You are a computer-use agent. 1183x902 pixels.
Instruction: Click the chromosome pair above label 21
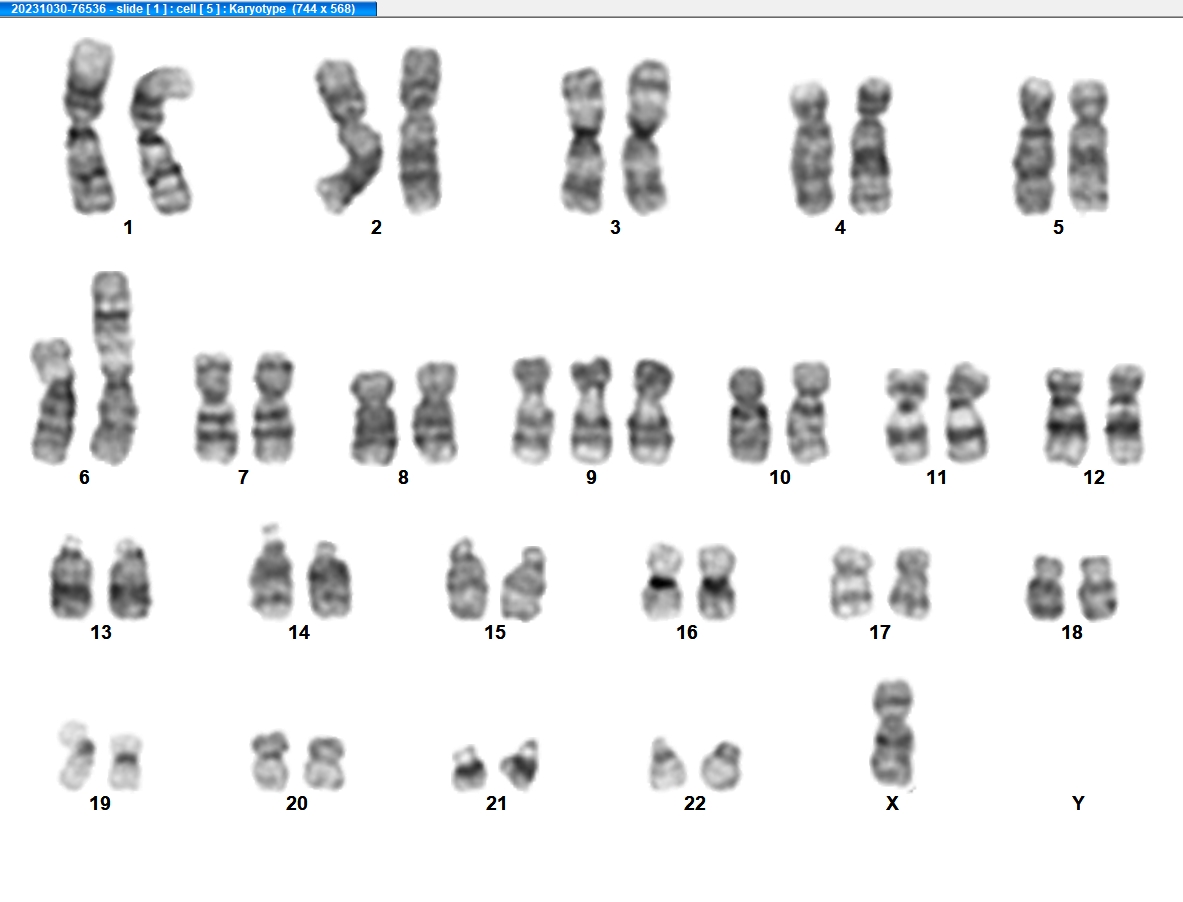(496, 765)
